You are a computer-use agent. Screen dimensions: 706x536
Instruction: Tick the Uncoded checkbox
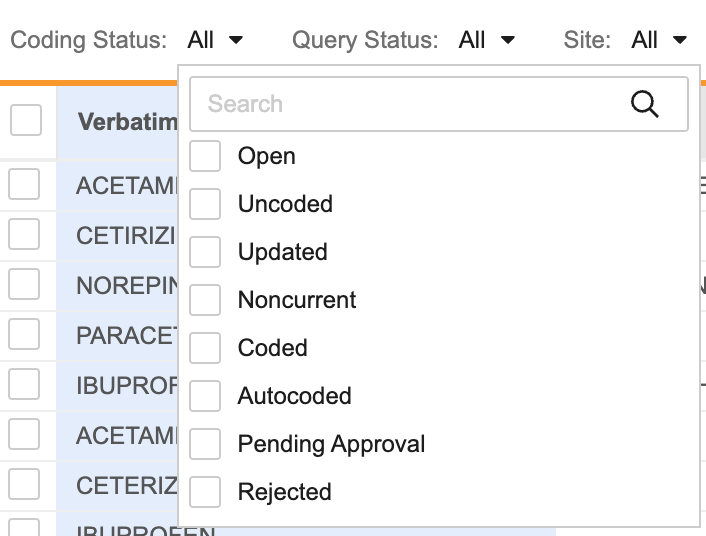[x=205, y=204]
